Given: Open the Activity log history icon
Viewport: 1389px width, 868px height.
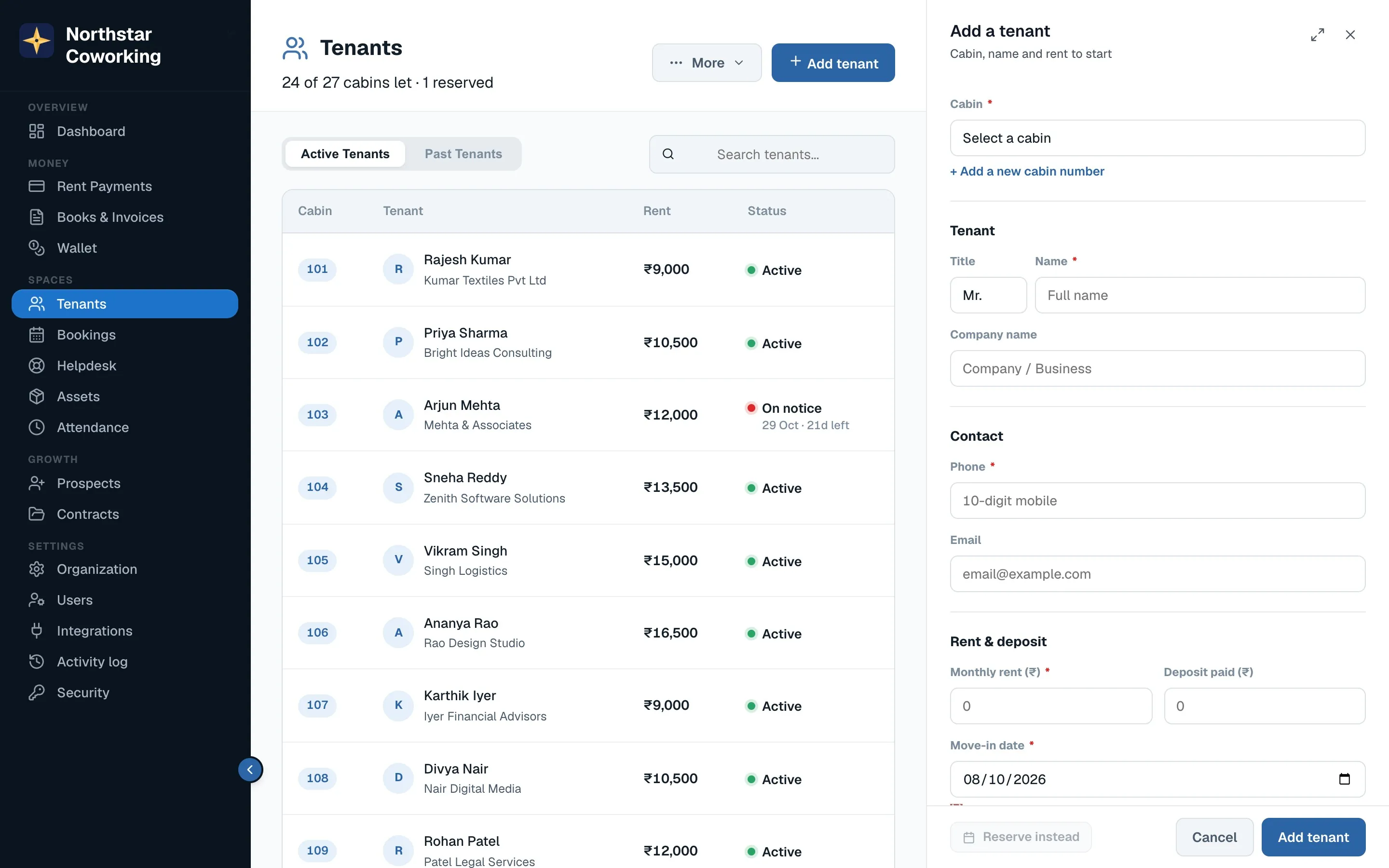Looking at the screenshot, I should [37, 662].
